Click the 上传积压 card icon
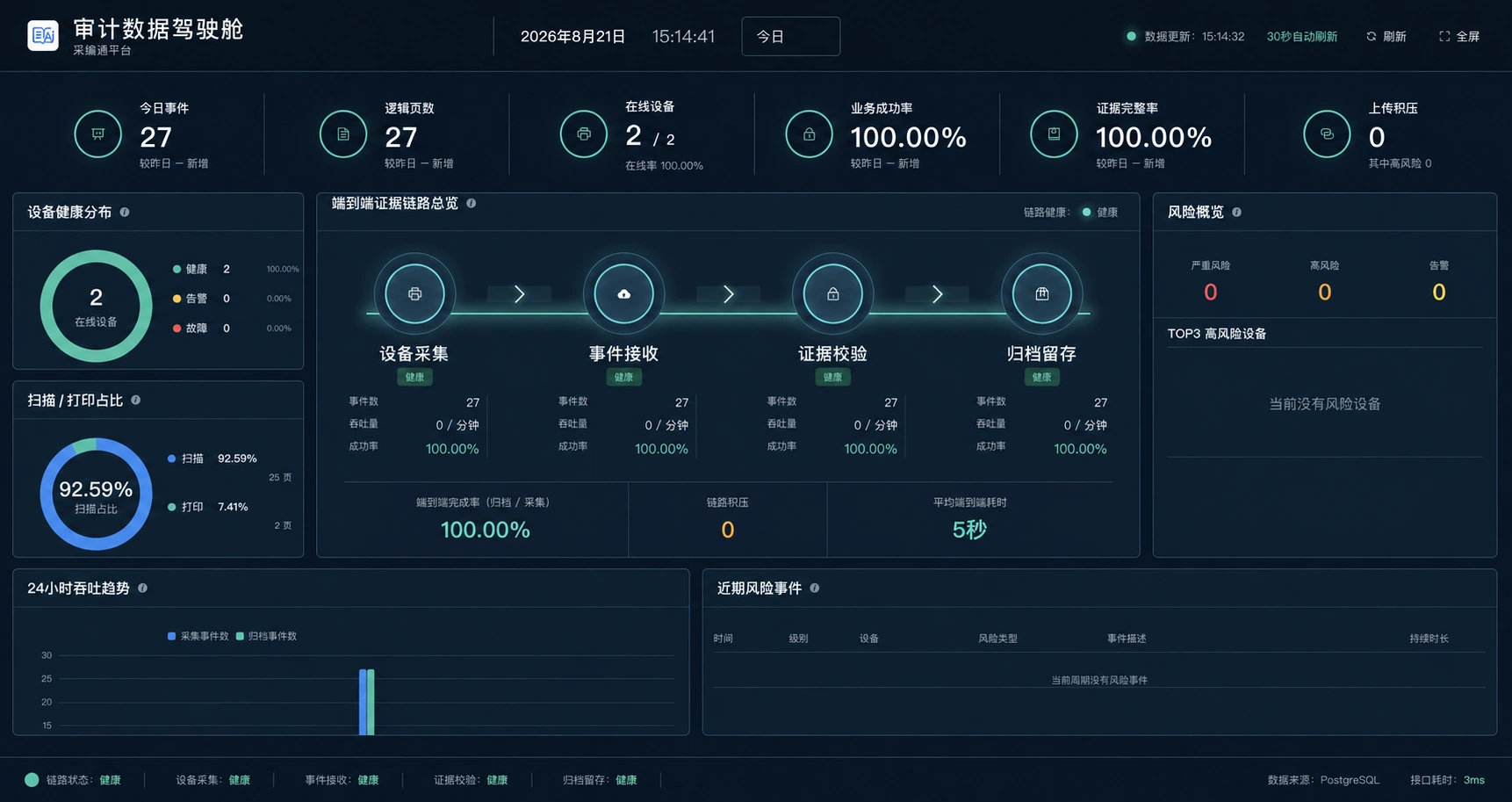1512x802 pixels. (1327, 134)
